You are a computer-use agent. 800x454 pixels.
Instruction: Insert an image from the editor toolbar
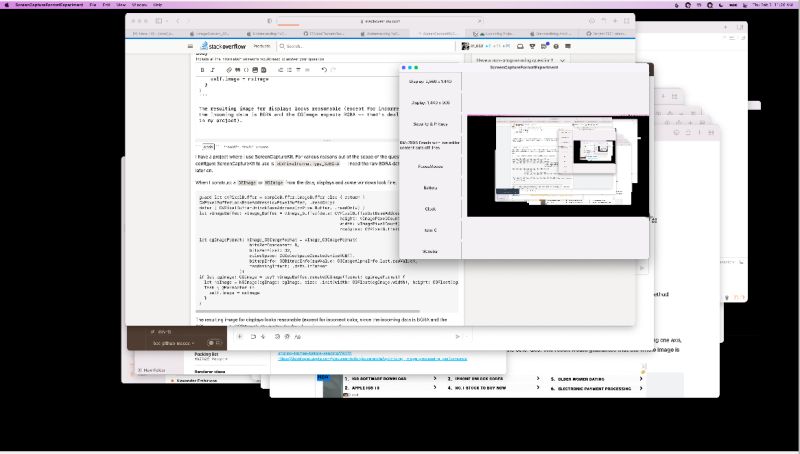tap(255, 70)
